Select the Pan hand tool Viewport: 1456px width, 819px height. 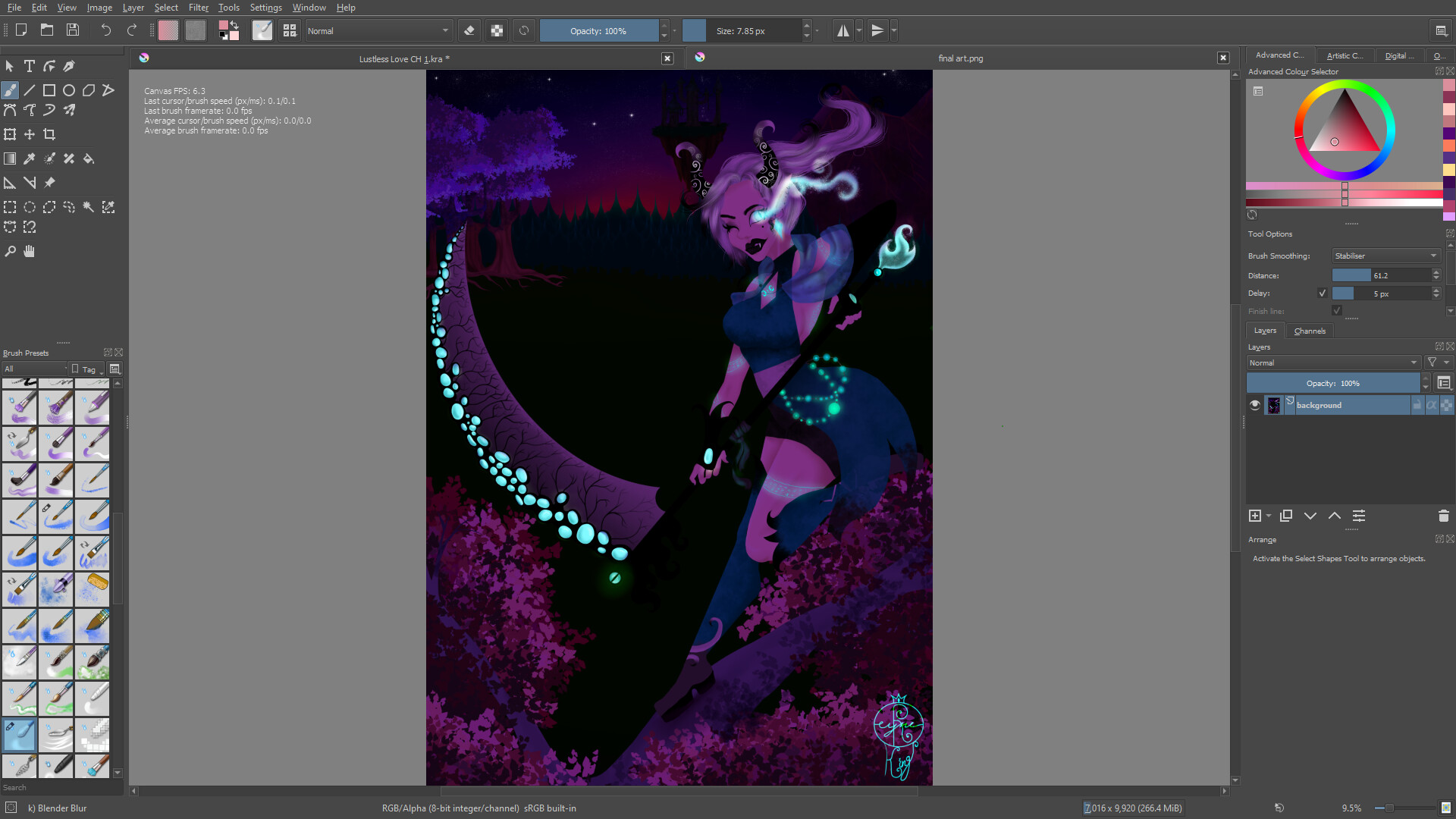click(x=30, y=251)
